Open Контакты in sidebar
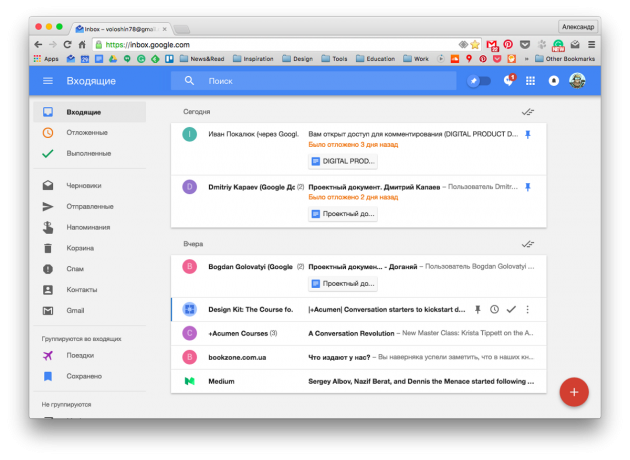630x460 pixels. pyautogui.click(x=90, y=290)
